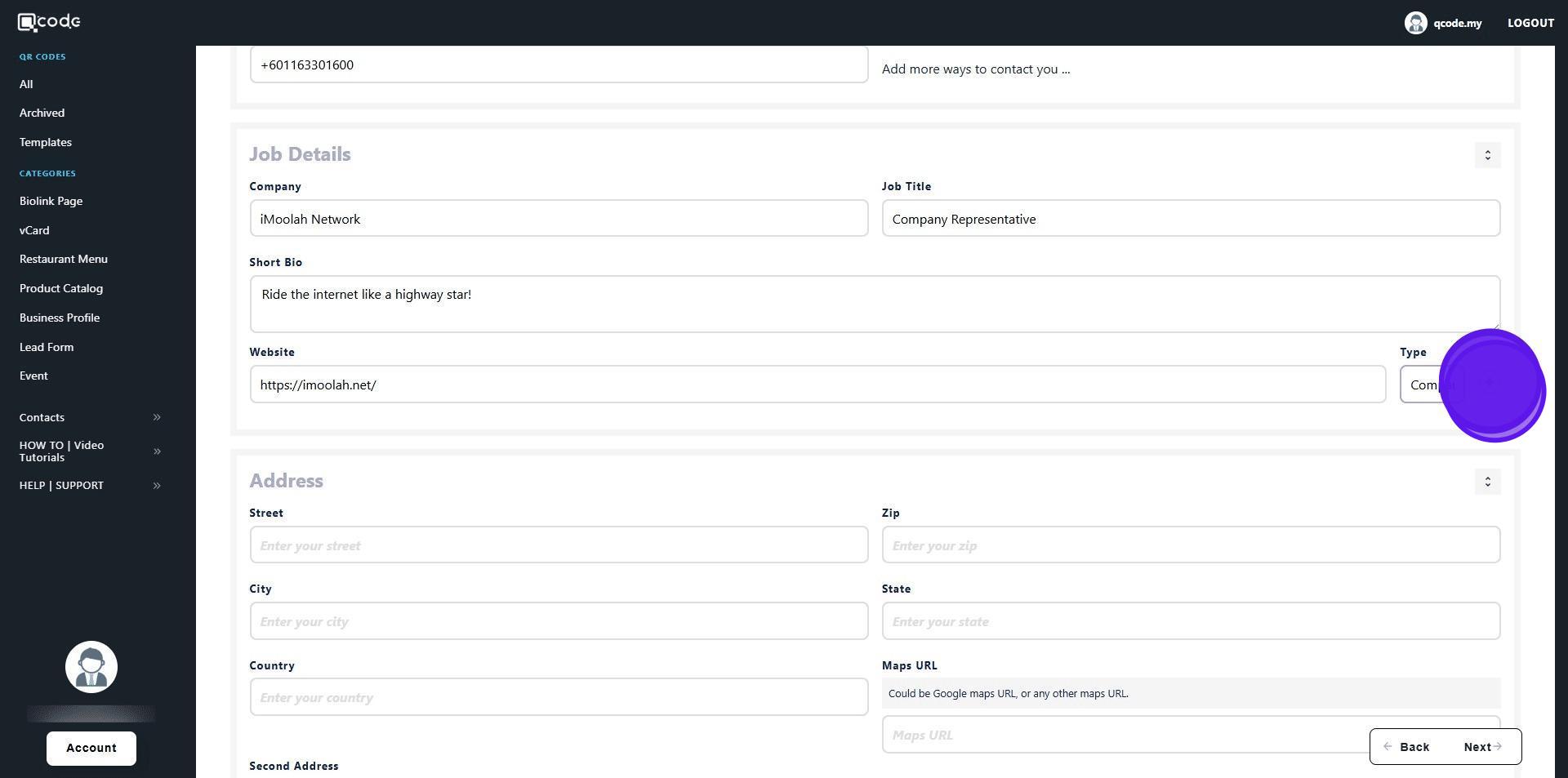Open the Account button in sidebar
The image size is (1568, 778).
(91, 748)
